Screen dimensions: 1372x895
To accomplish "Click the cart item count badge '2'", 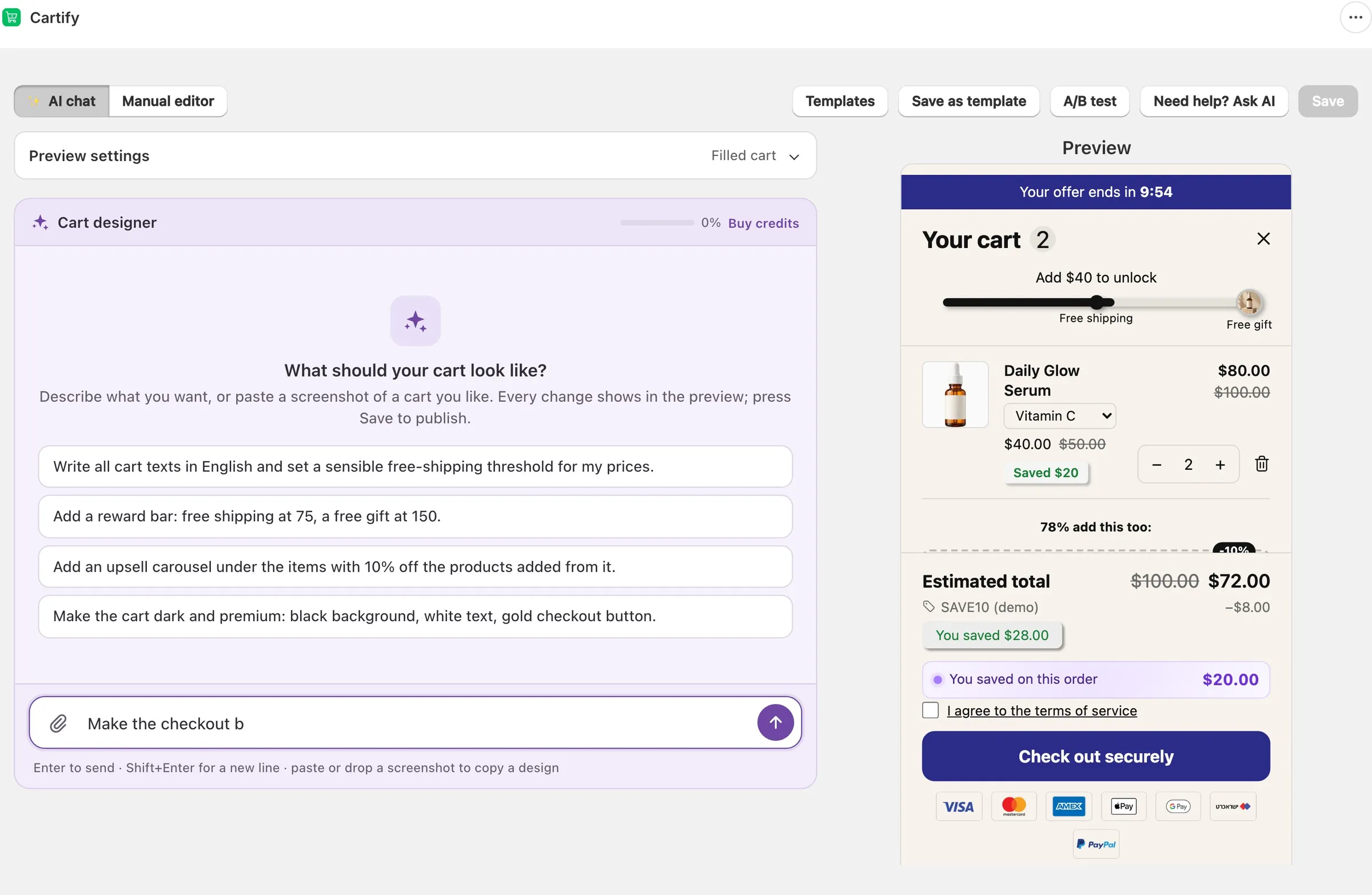I will [1042, 239].
